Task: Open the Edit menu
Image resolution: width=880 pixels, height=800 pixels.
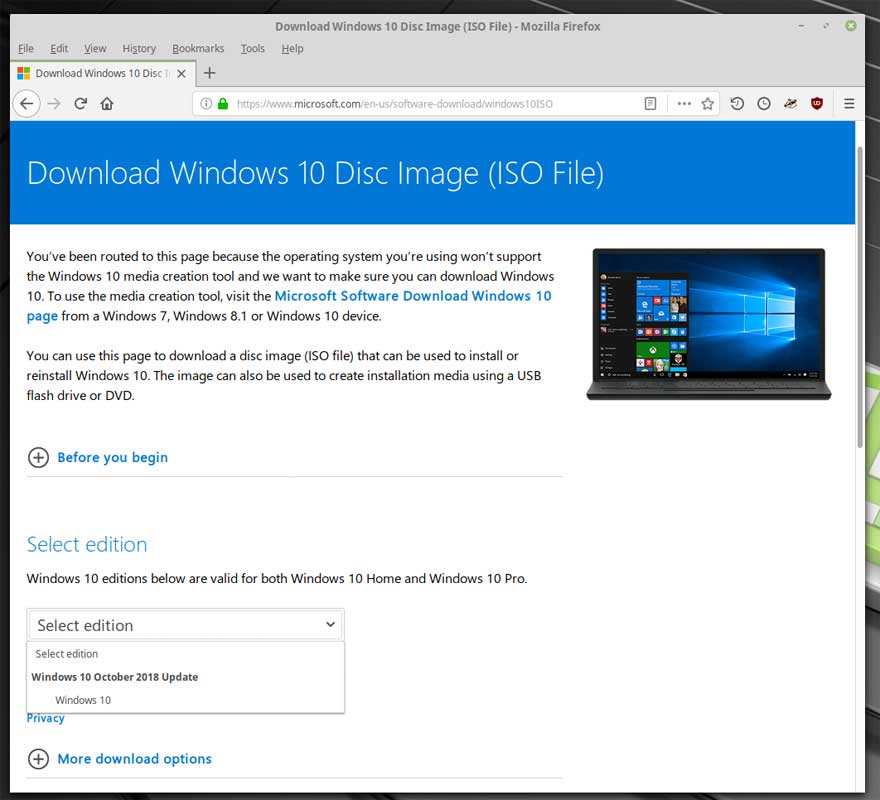Action: tap(59, 48)
